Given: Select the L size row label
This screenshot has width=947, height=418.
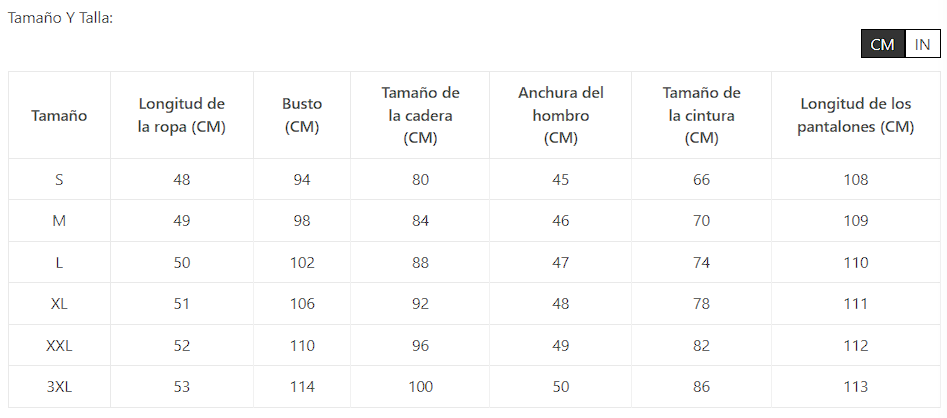Looking at the screenshot, I should coord(59,262).
